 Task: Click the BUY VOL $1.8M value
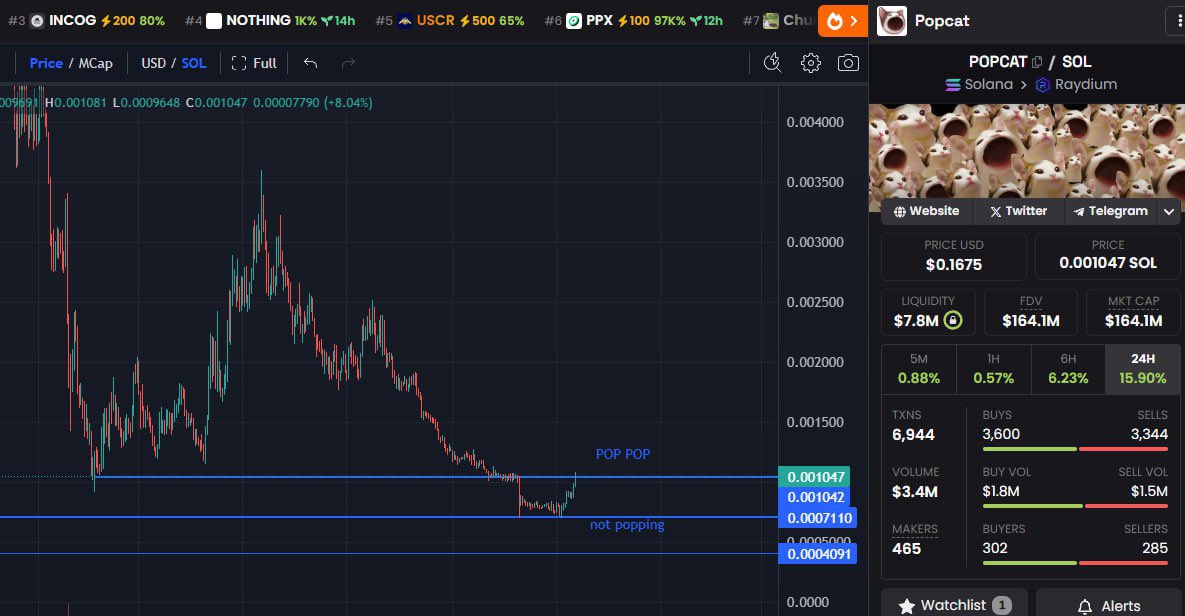coord(1001,491)
